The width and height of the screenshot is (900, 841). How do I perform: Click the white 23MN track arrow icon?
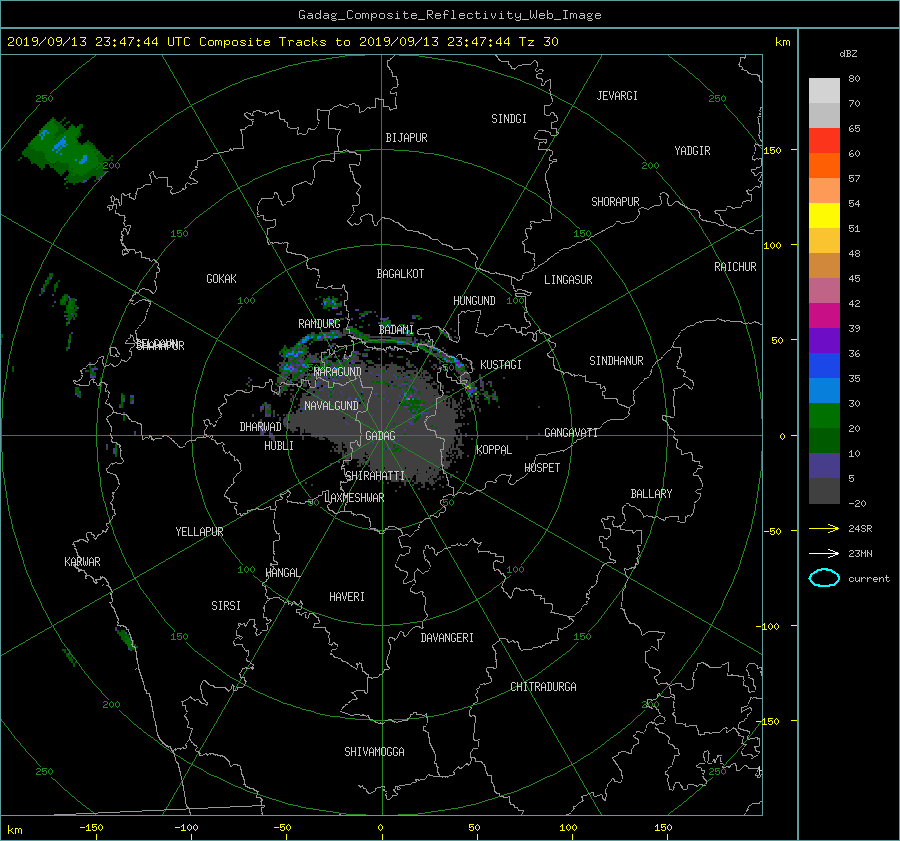point(824,553)
